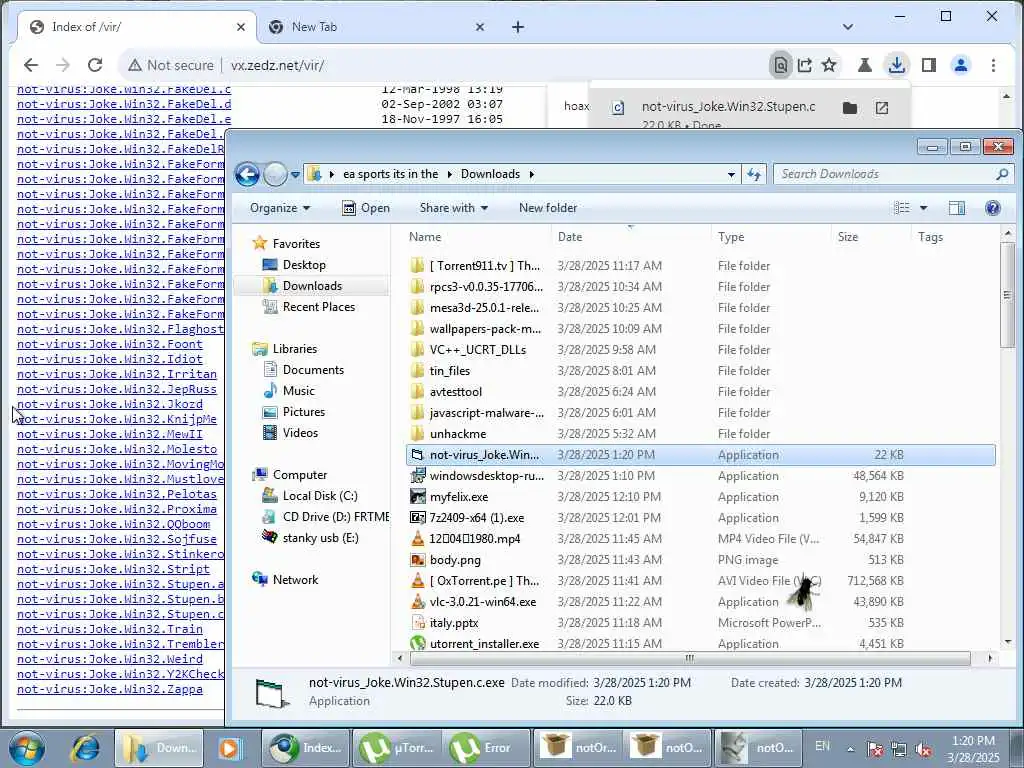
Task: Open downloaded Stupen.c file externally
Action: click(882, 108)
